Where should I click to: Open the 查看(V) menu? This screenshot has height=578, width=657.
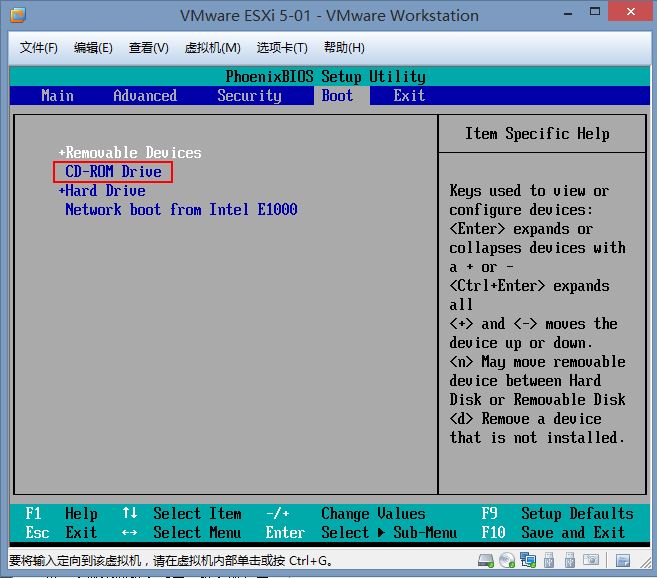(148, 48)
